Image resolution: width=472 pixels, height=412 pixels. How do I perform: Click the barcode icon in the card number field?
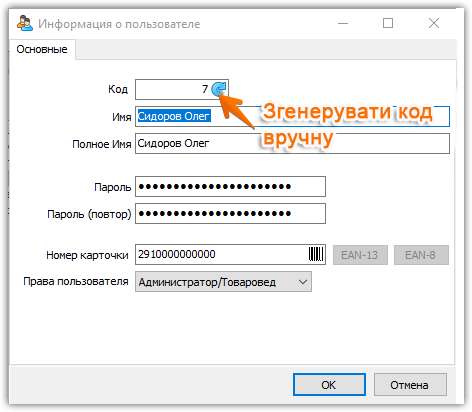click(x=316, y=254)
